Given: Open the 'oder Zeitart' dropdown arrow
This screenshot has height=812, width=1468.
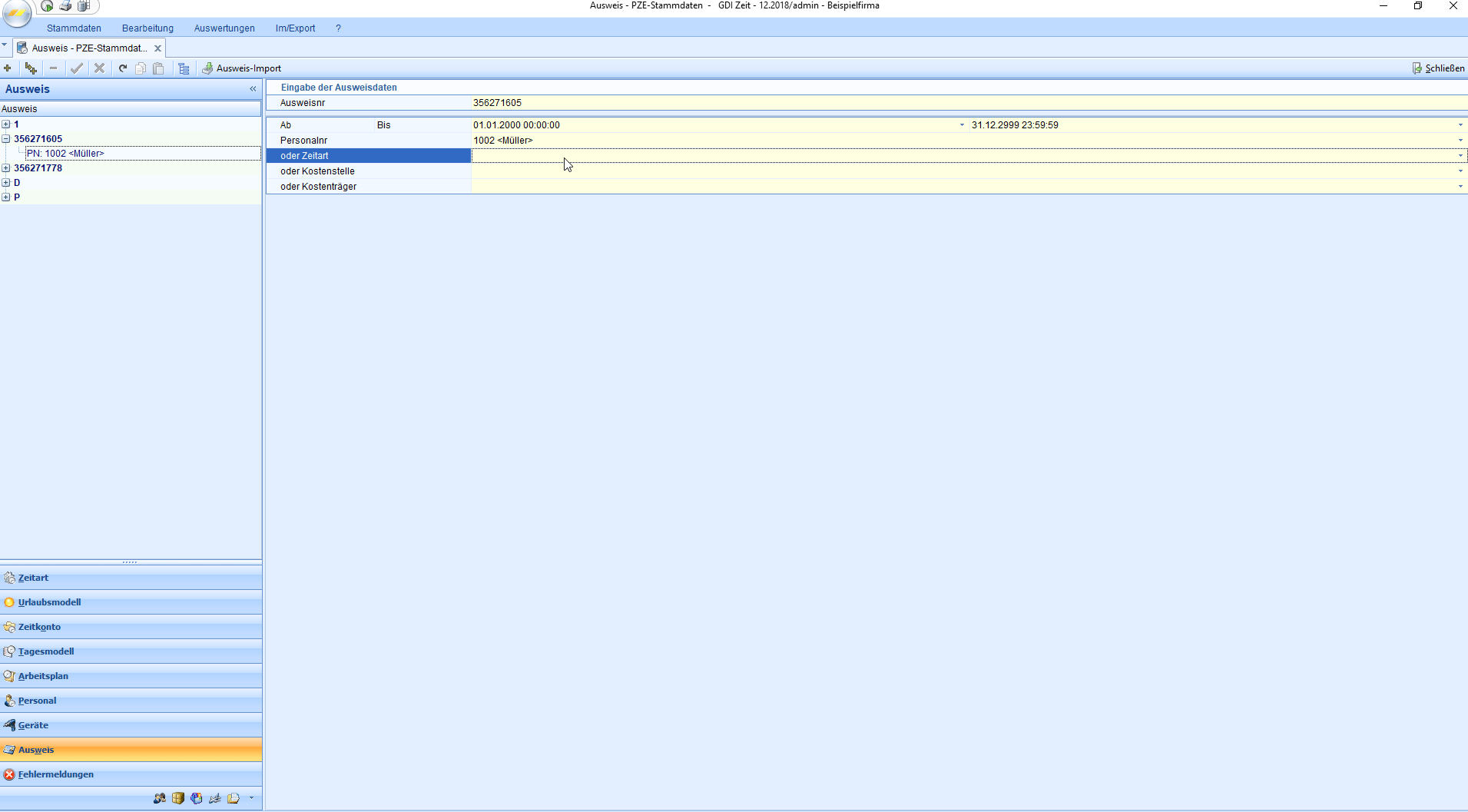Looking at the screenshot, I should [1460, 156].
